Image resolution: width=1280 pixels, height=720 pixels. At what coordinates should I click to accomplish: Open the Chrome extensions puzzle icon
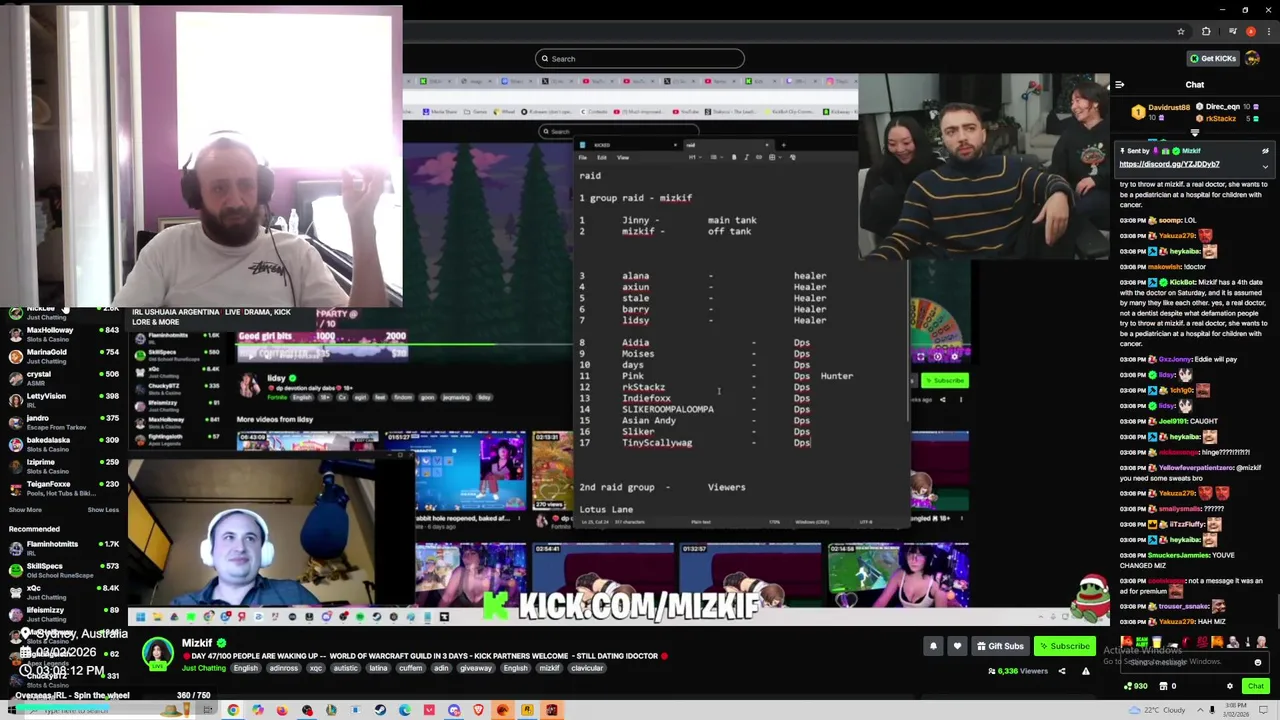click(x=1206, y=31)
